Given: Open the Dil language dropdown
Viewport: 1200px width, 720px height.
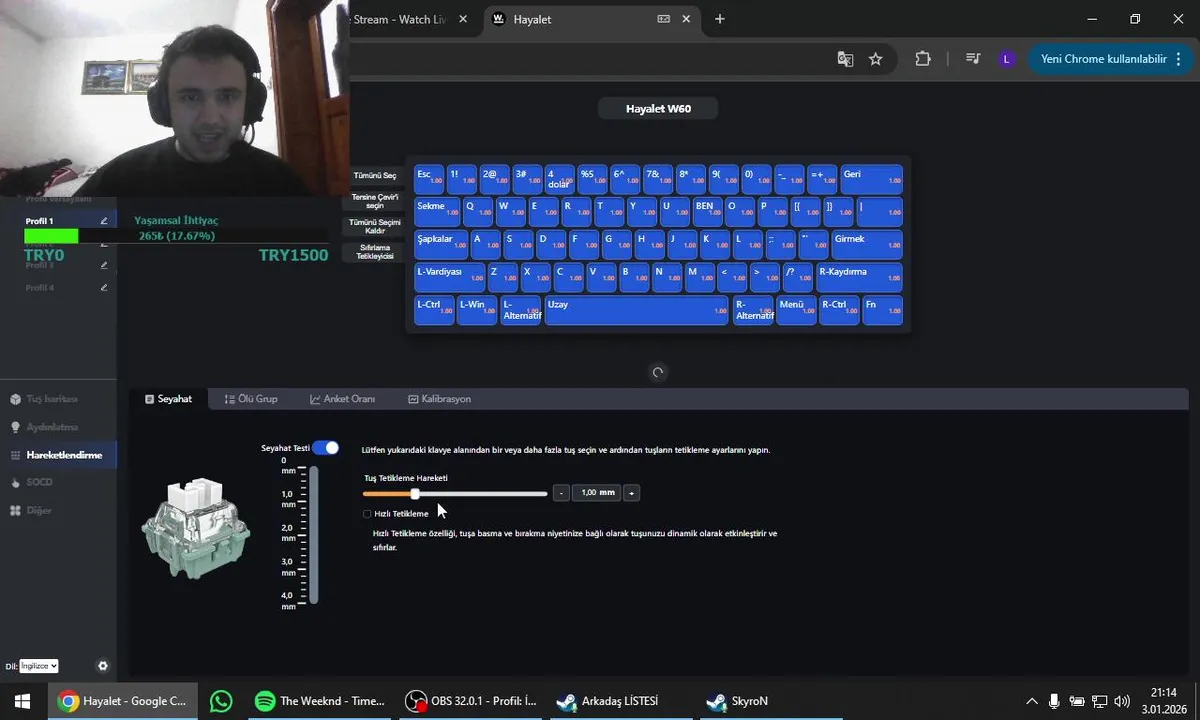Looking at the screenshot, I should 39,666.
